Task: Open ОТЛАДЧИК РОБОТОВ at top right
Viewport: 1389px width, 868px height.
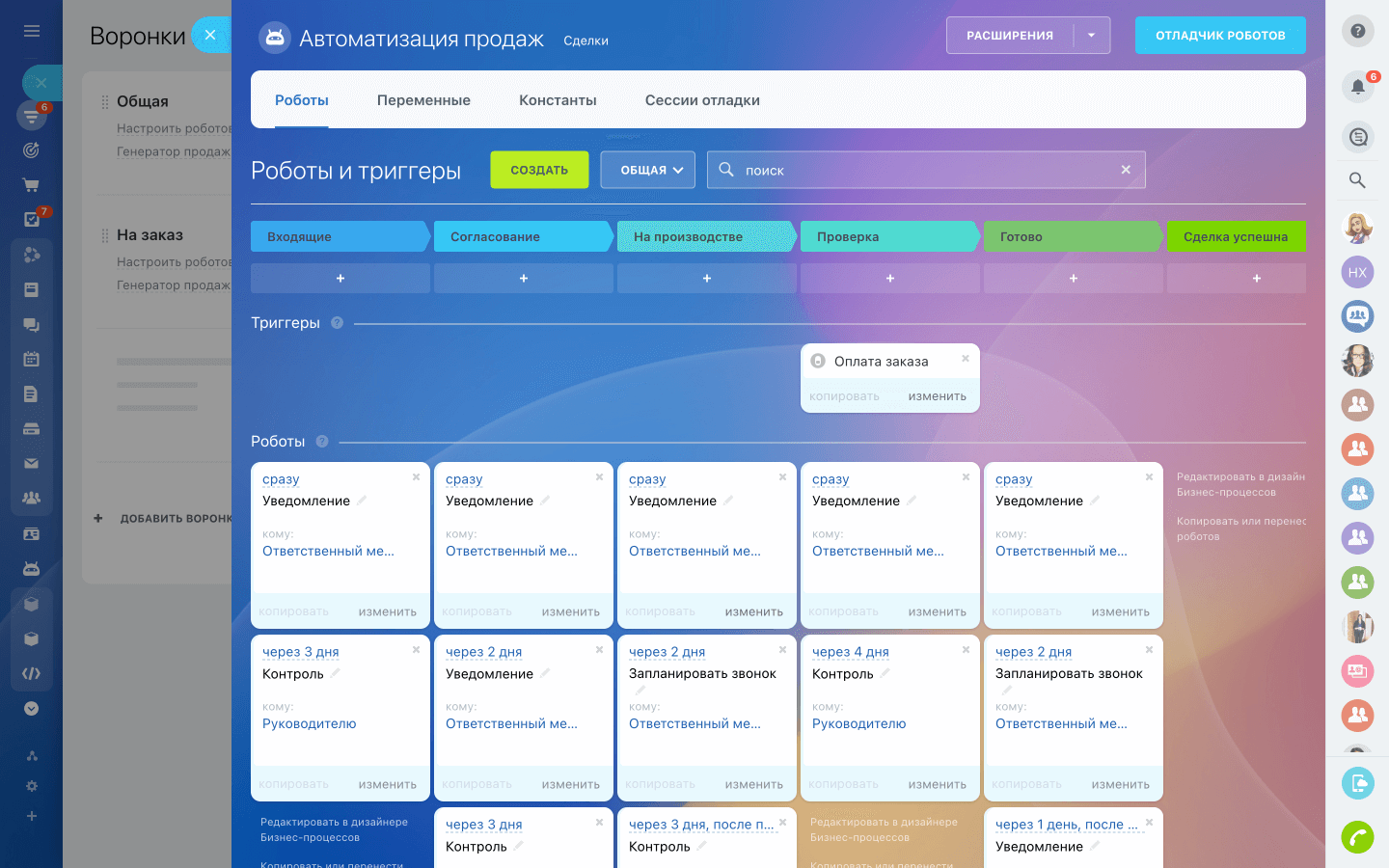Action: (1220, 34)
